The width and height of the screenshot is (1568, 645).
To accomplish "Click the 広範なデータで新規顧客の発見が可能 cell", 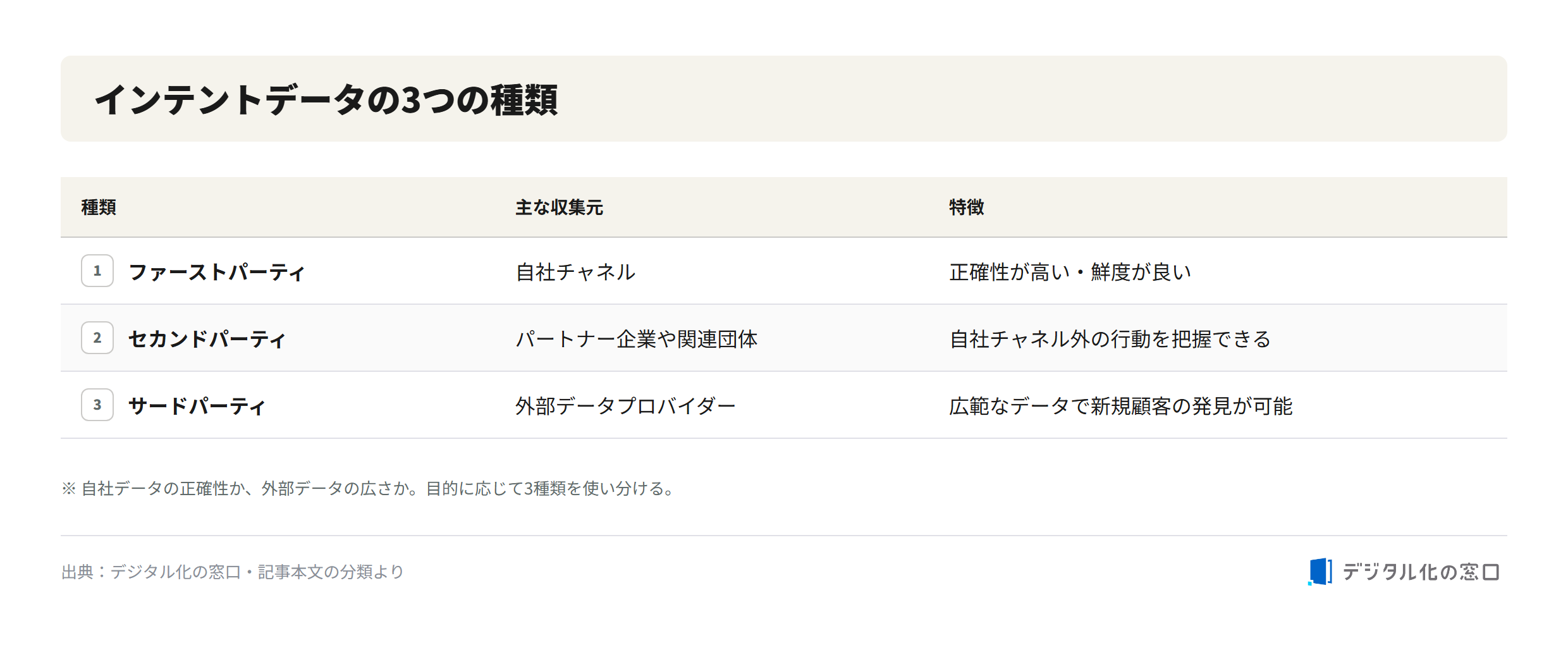I will pos(1120,406).
